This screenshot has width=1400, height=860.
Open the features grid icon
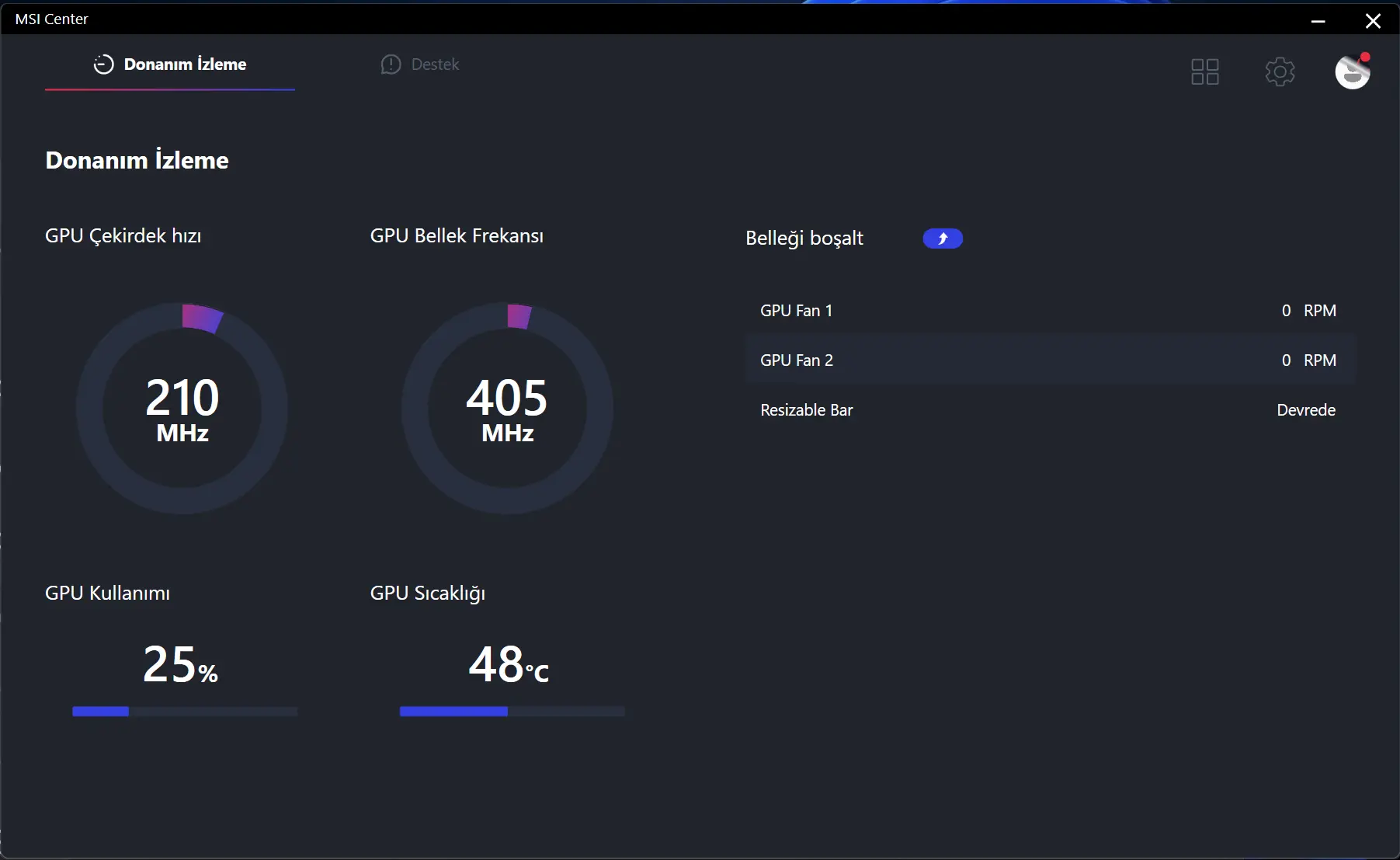click(1205, 71)
